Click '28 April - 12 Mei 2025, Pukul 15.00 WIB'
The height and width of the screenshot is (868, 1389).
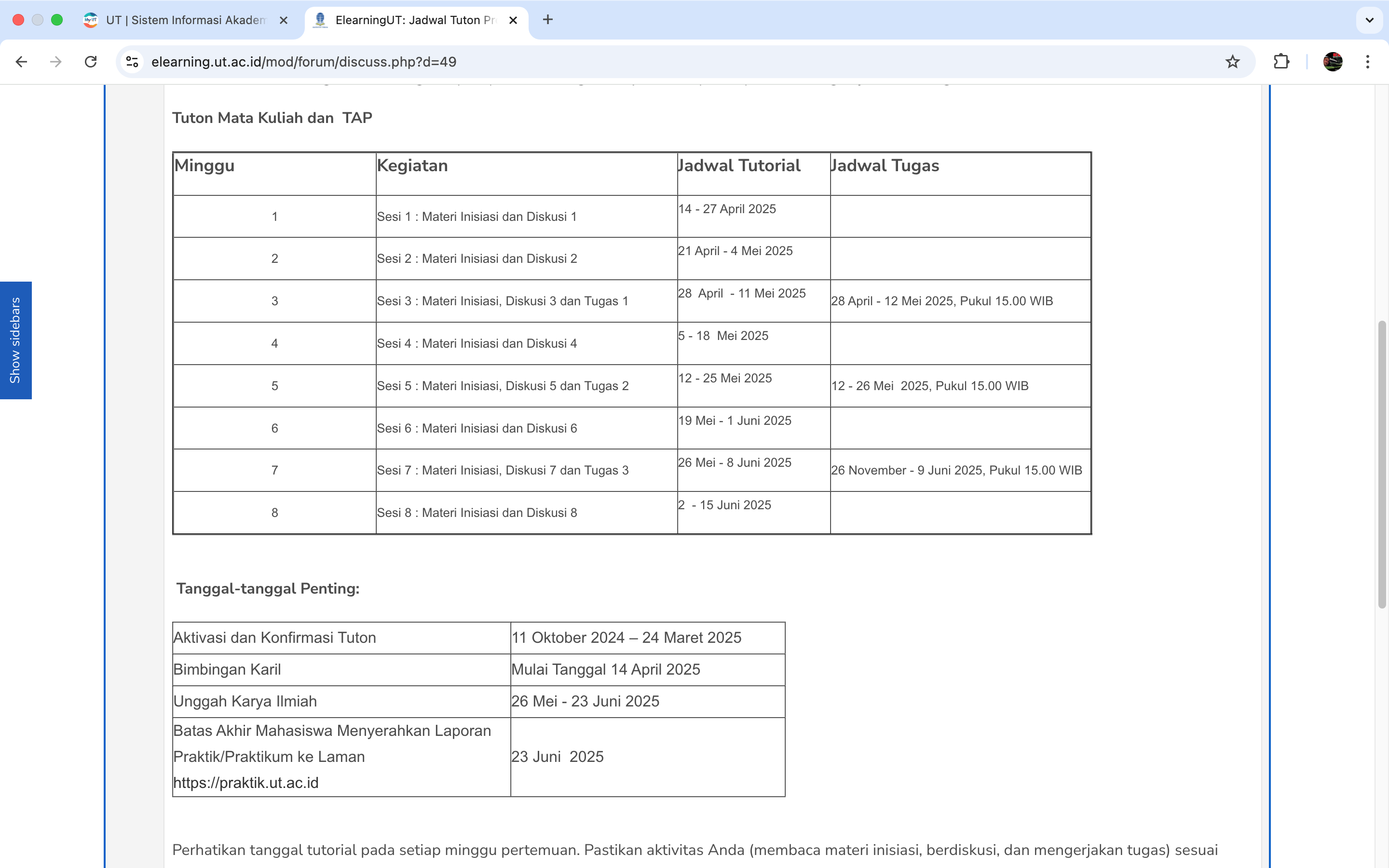(942, 301)
